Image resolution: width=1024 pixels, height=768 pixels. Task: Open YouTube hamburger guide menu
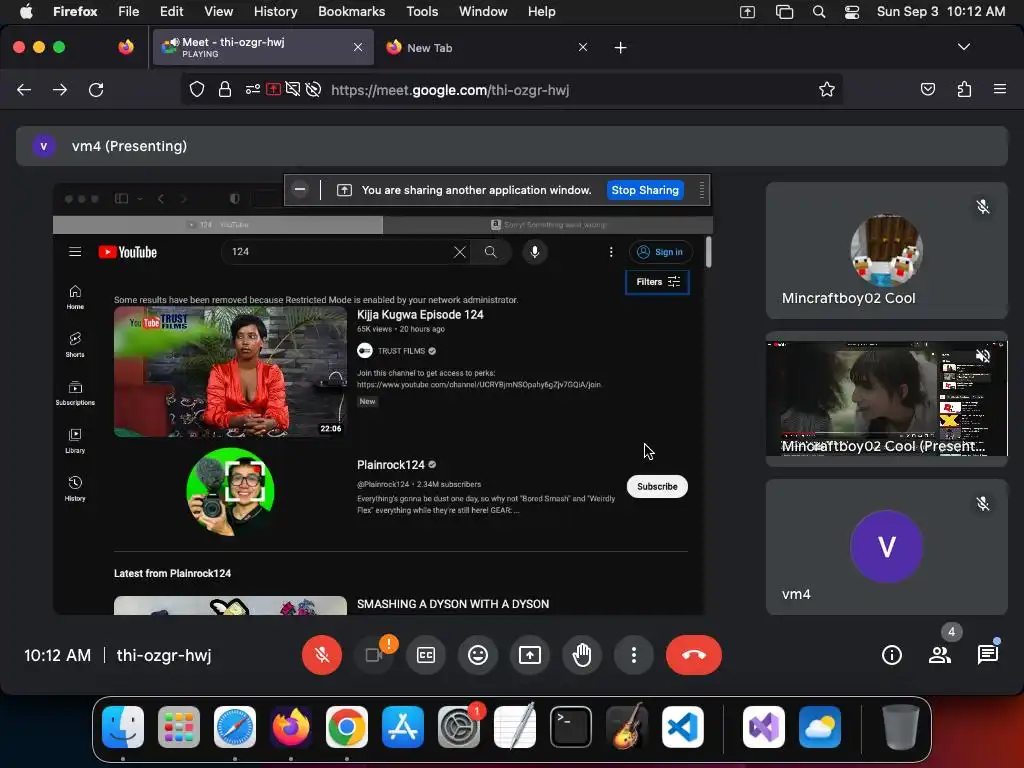pos(75,251)
